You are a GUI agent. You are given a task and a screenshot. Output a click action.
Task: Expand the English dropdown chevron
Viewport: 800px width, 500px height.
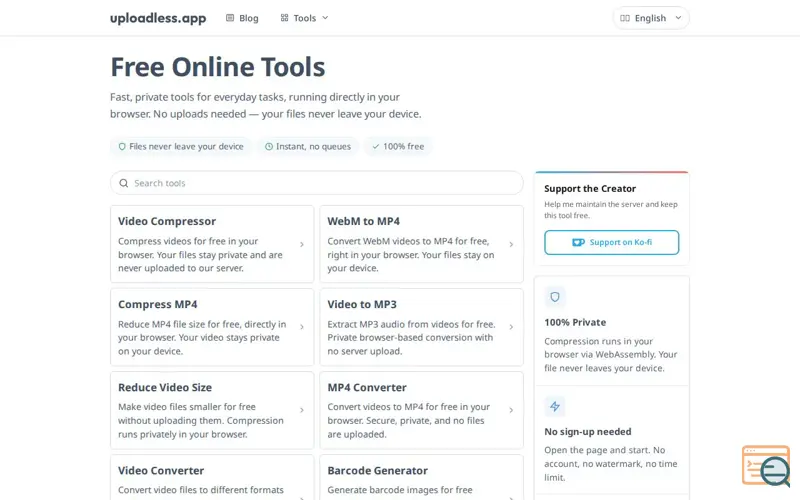678,18
